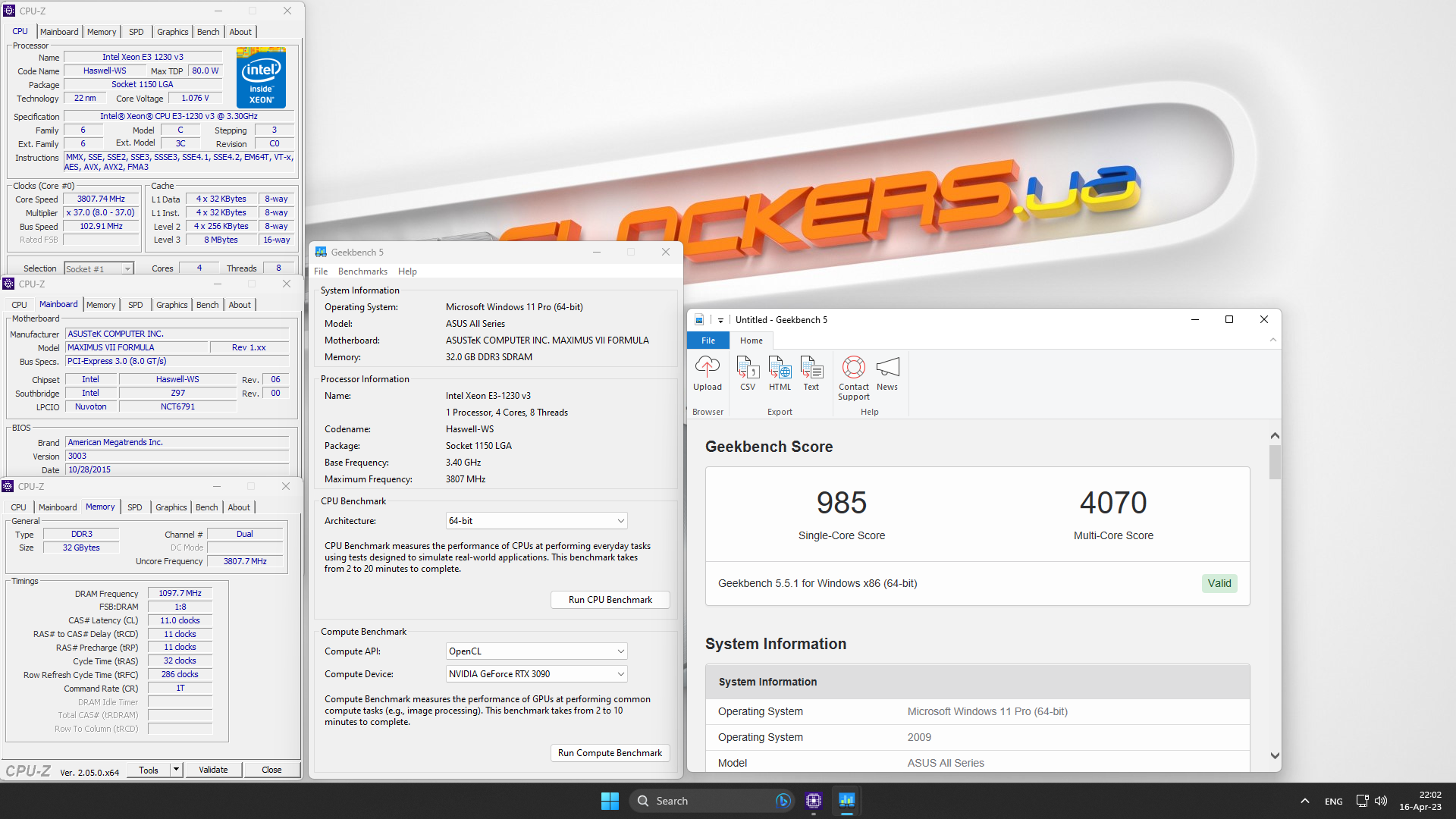
Task: Open the Benchmarks menu
Action: (362, 271)
